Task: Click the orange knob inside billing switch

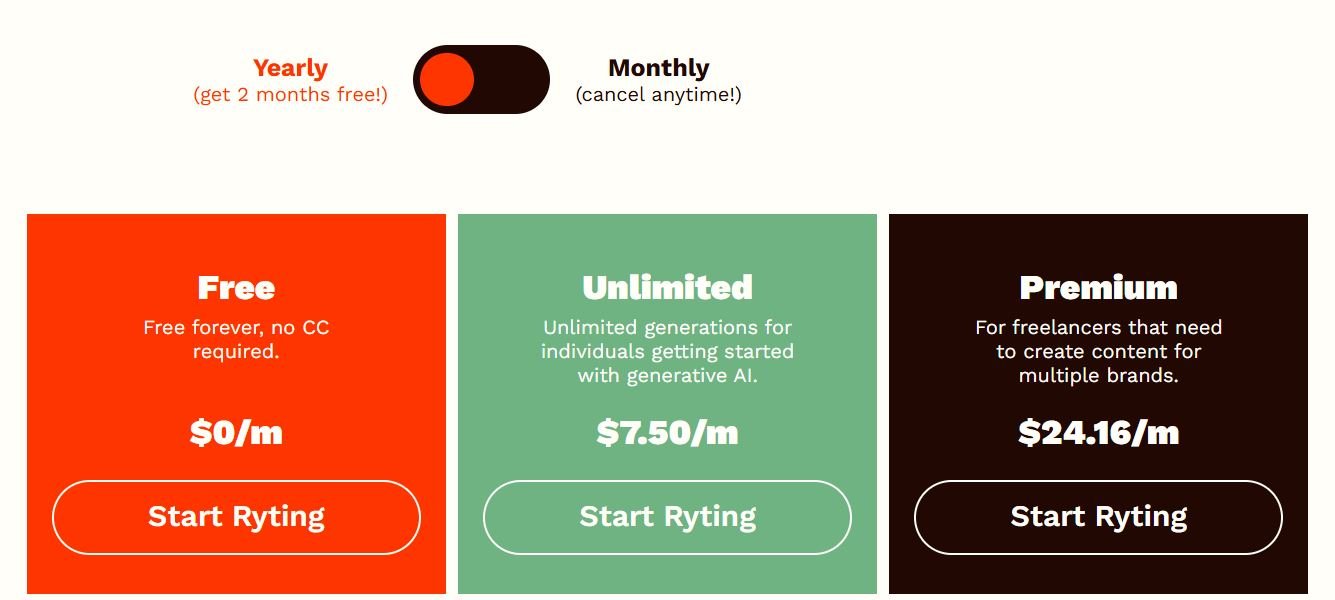Action: click(446, 80)
